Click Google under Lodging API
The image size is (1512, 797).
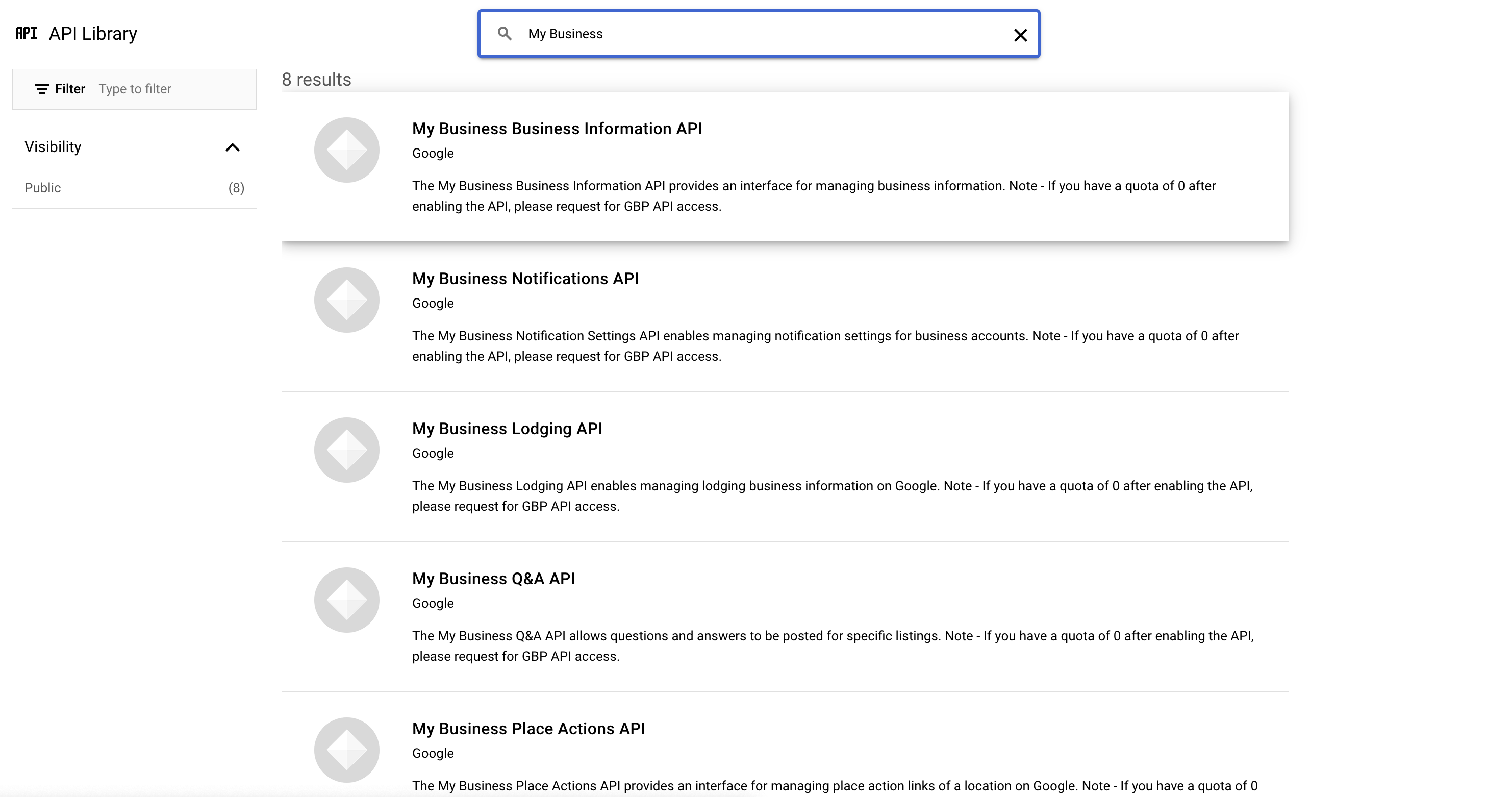click(433, 453)
